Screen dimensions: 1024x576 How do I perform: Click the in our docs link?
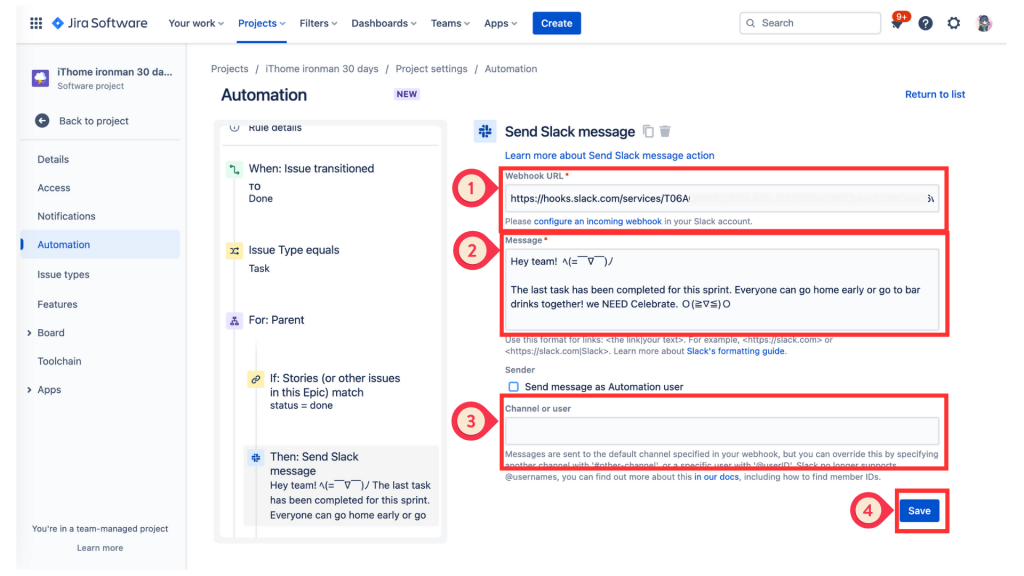tap(716, 477)
